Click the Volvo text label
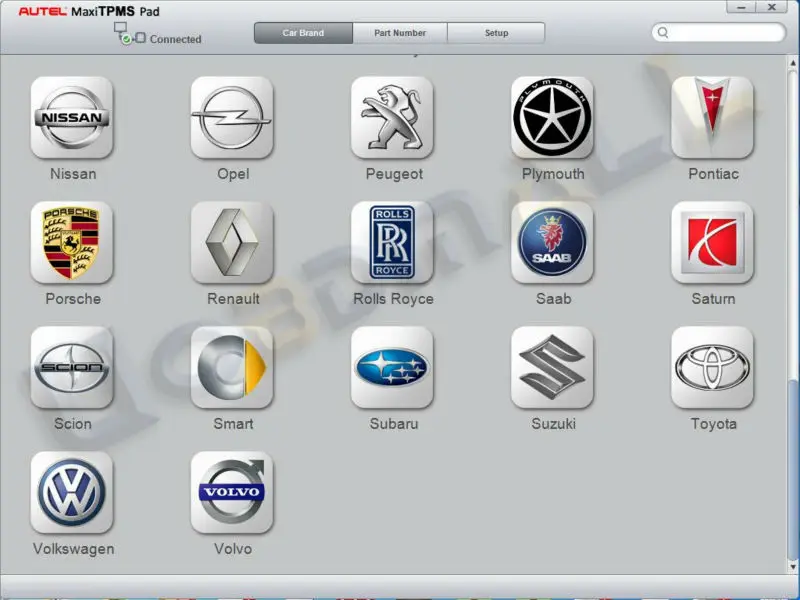 point(233,549)
